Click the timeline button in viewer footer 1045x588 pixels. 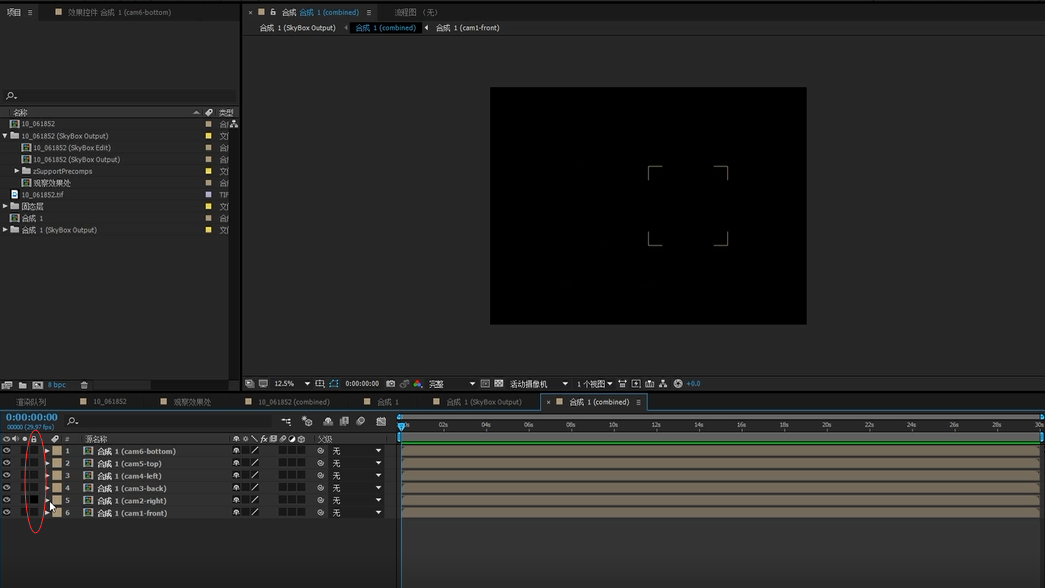click(649, 384)
